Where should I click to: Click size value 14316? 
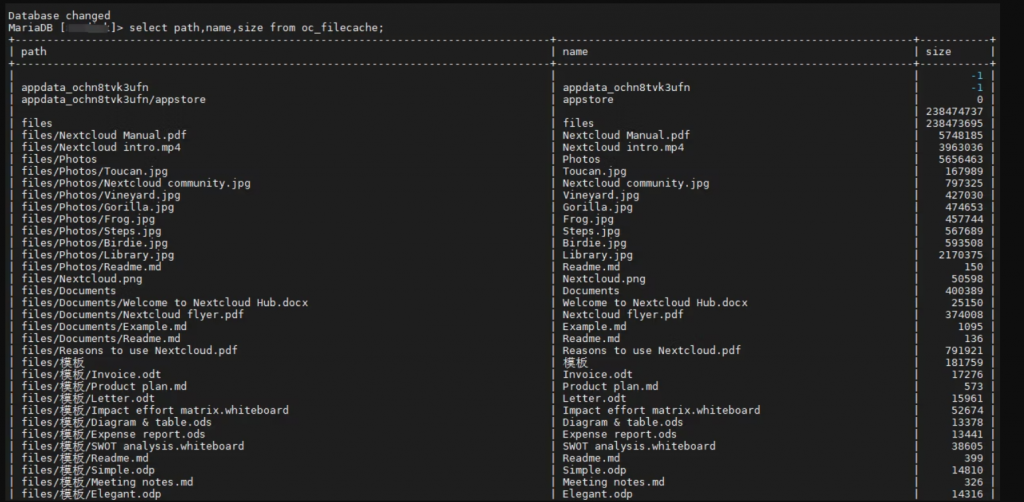[967, 494]
